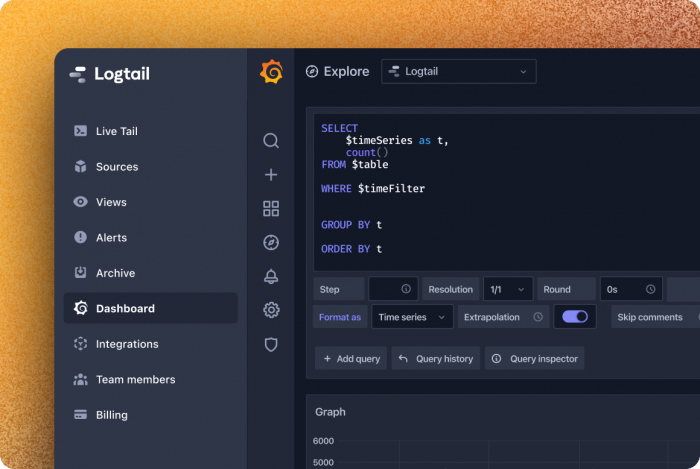700x469 pixels.
Task: Open Alerts in Logtail menu
Action: (x=150, y=237)
